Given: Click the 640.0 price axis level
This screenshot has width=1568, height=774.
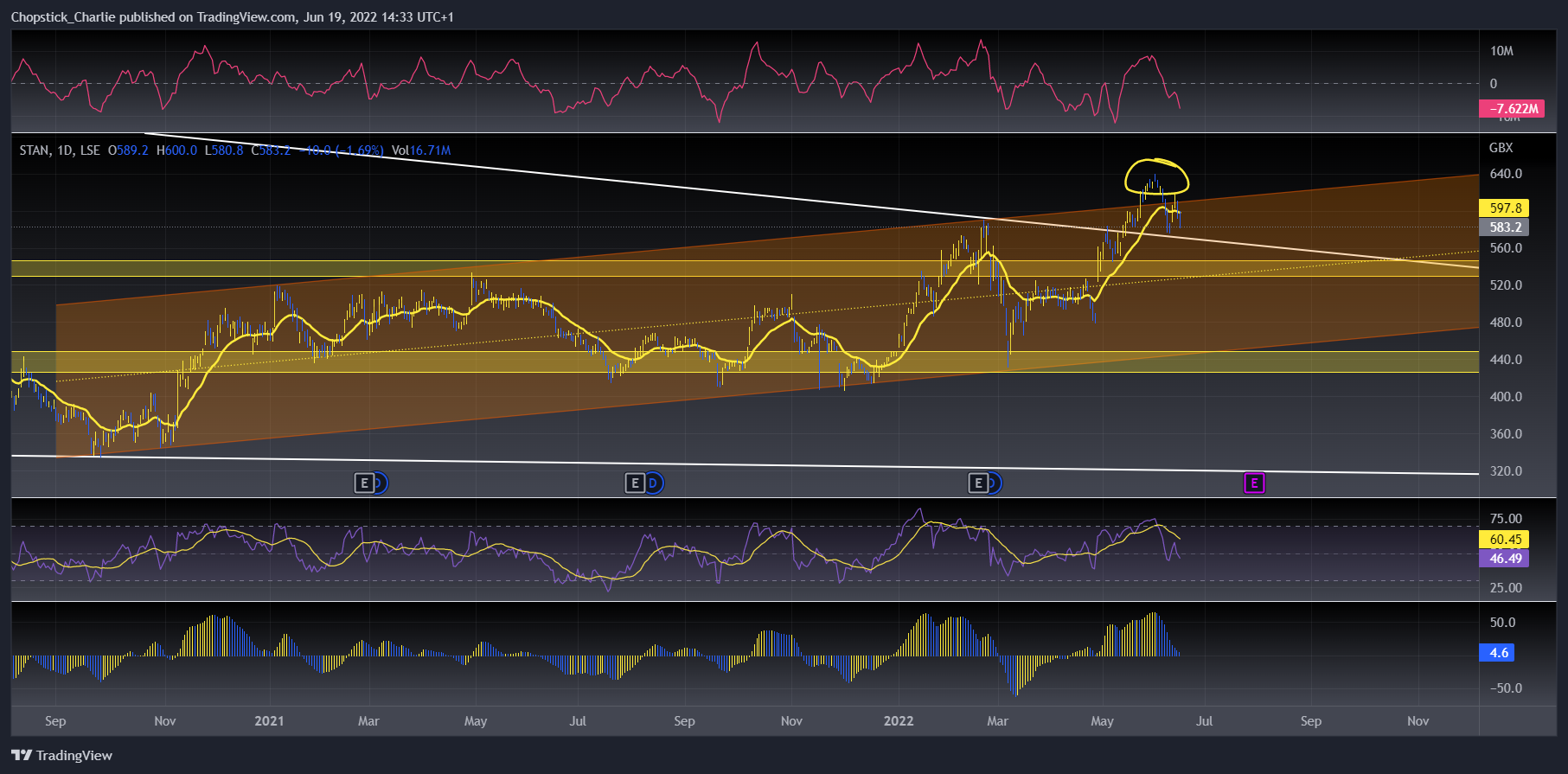Looking at the screenshot, I should [1506, 174].
